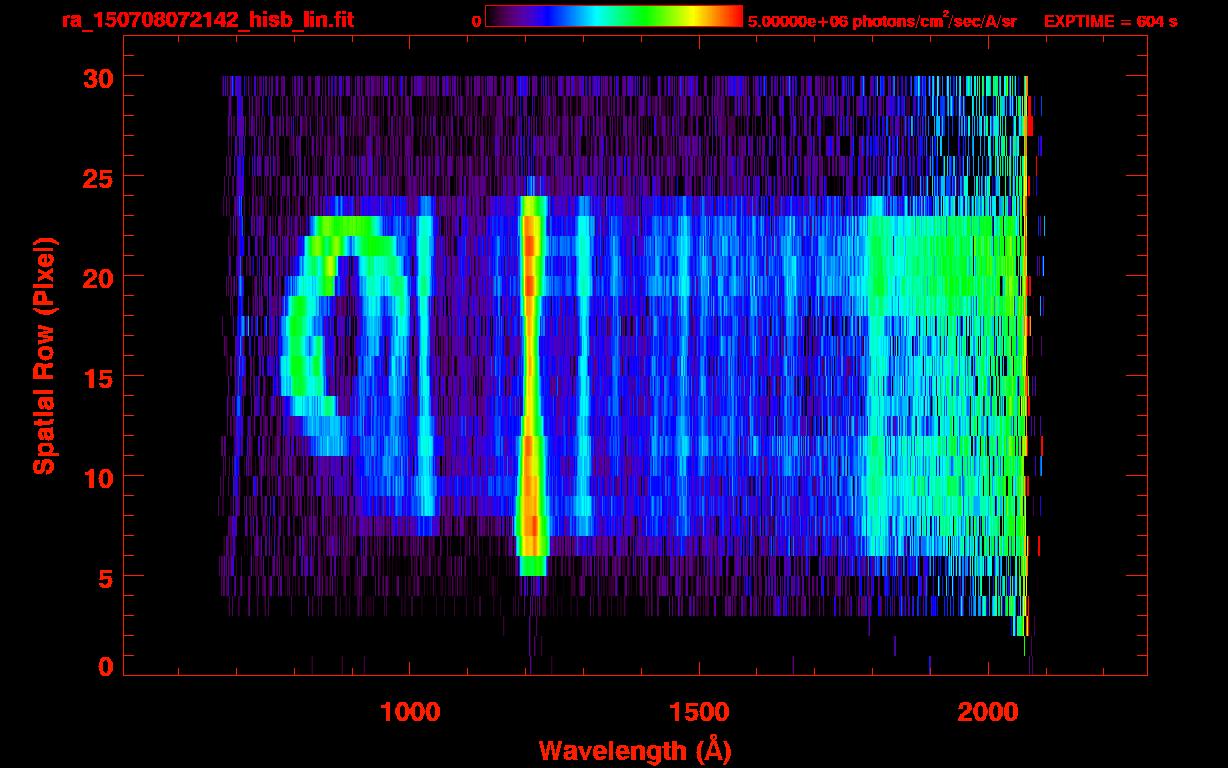
Task: Click the 1000 wavelength tick label
Action: (x=410, y=712)
